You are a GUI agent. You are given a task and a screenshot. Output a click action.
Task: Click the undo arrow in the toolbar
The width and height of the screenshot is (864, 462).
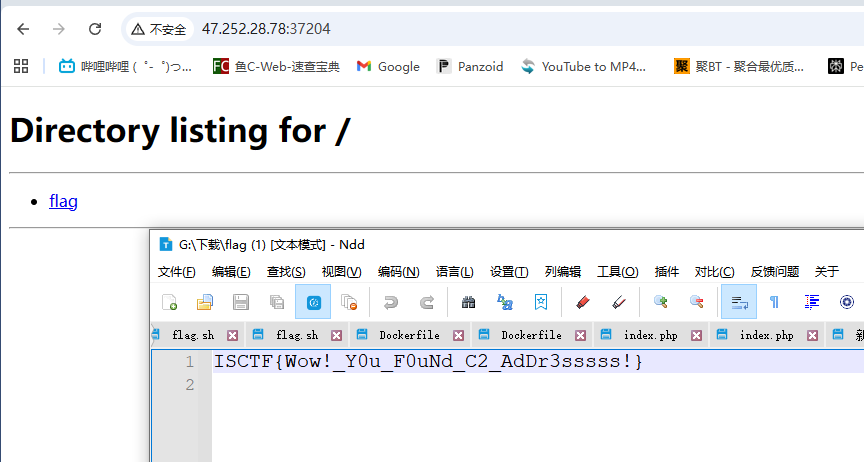tap(391, 301)
